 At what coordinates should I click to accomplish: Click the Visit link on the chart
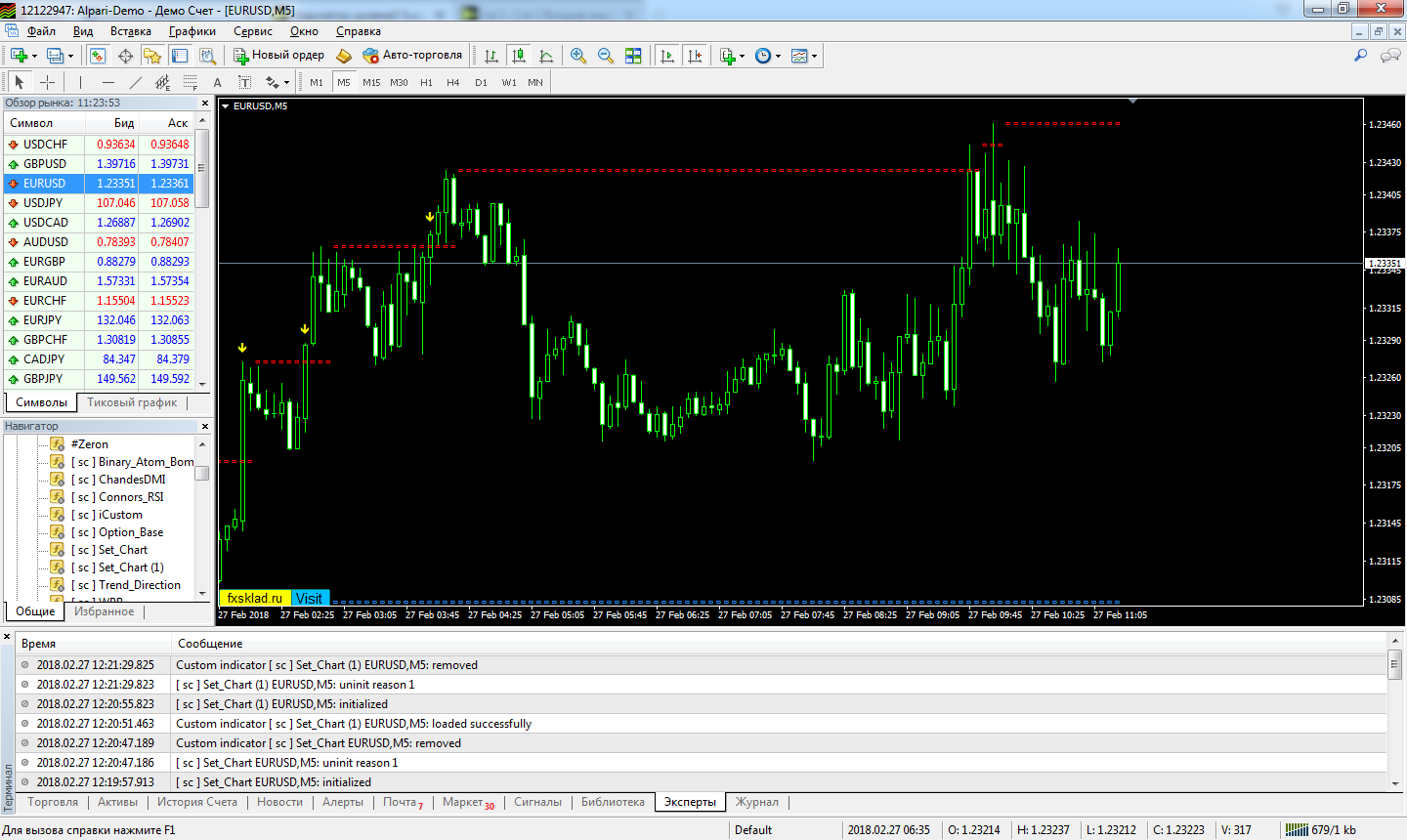click(x=310, y=598)
